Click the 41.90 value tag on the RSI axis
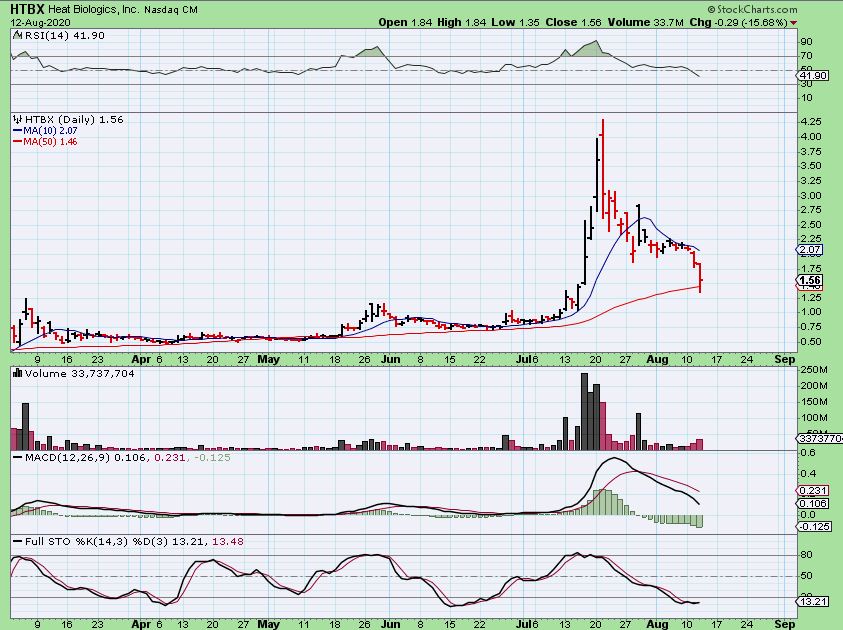The height and width of the screenshot is (630, 843). click(813, 76)
